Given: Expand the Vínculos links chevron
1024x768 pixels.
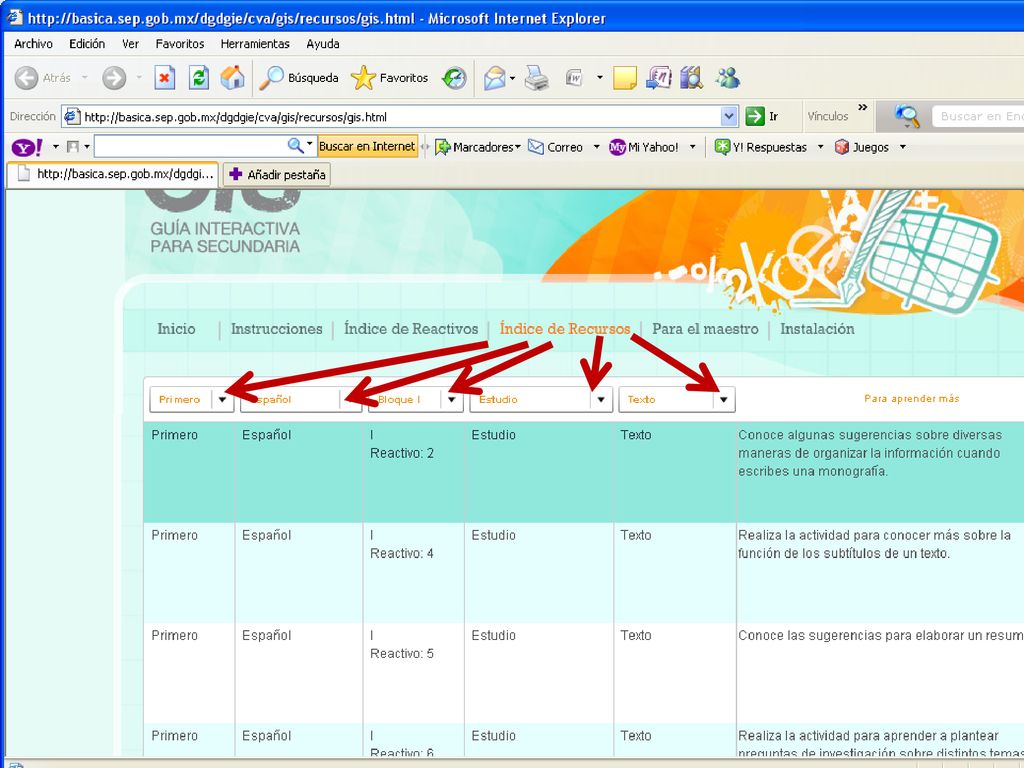Looking at the screenshot, I should point(863,107).
